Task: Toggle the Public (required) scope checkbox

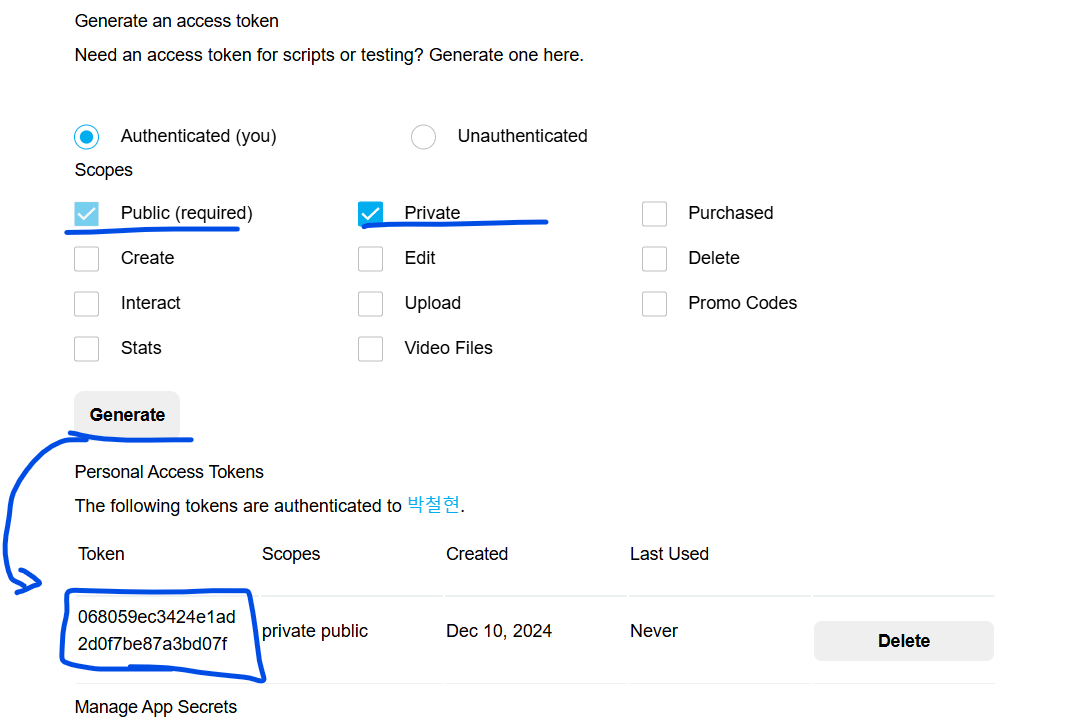Action: click(87, 213)
